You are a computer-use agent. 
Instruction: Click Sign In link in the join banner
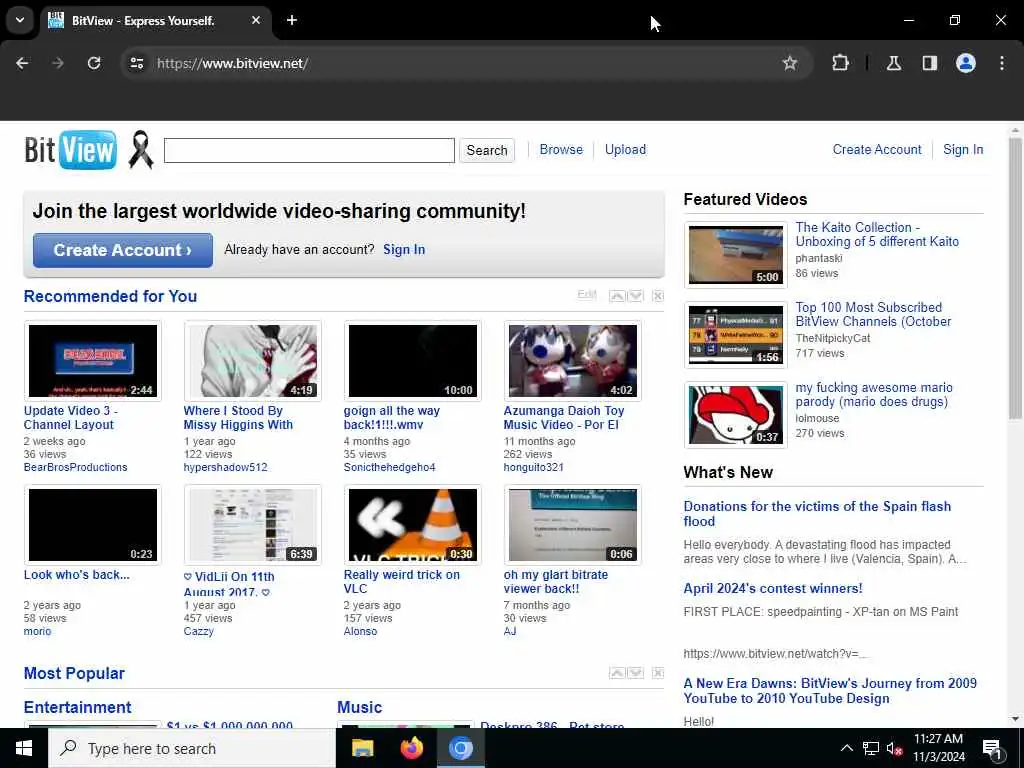(404, 249)
